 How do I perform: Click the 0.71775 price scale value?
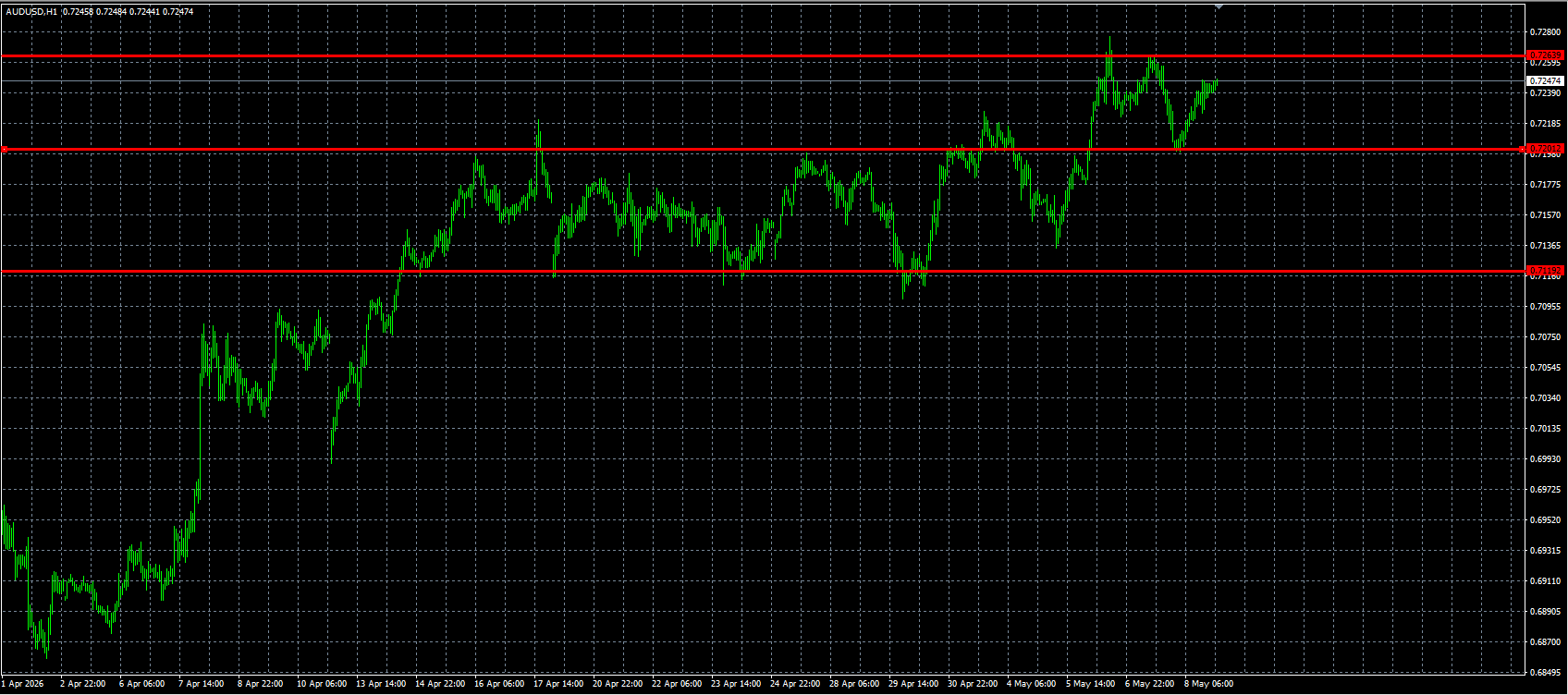(1545, 185)
